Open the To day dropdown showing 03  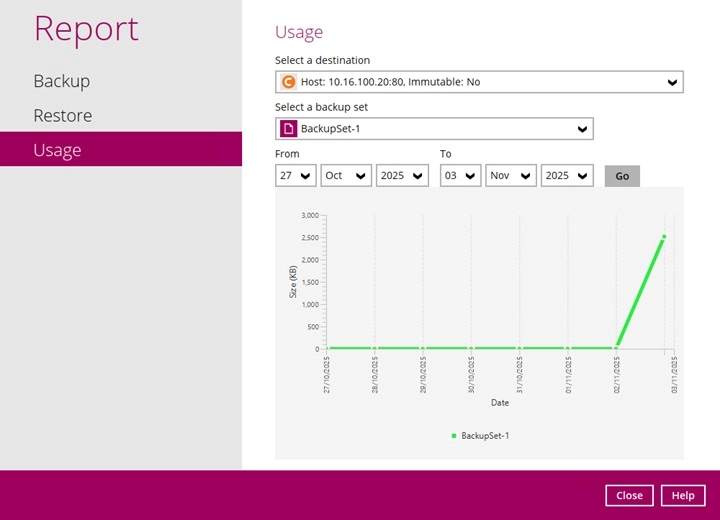coord(460,175)
